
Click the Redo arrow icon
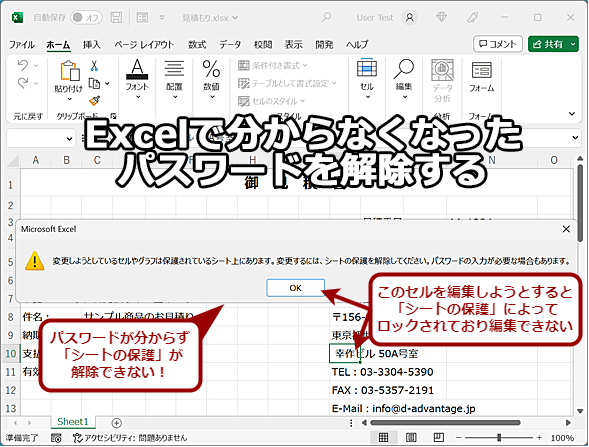[x=23, y=83]
